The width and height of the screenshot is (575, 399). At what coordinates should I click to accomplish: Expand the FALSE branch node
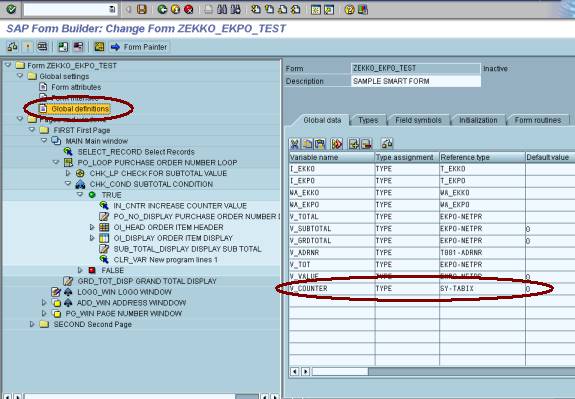tap(80, 270)
